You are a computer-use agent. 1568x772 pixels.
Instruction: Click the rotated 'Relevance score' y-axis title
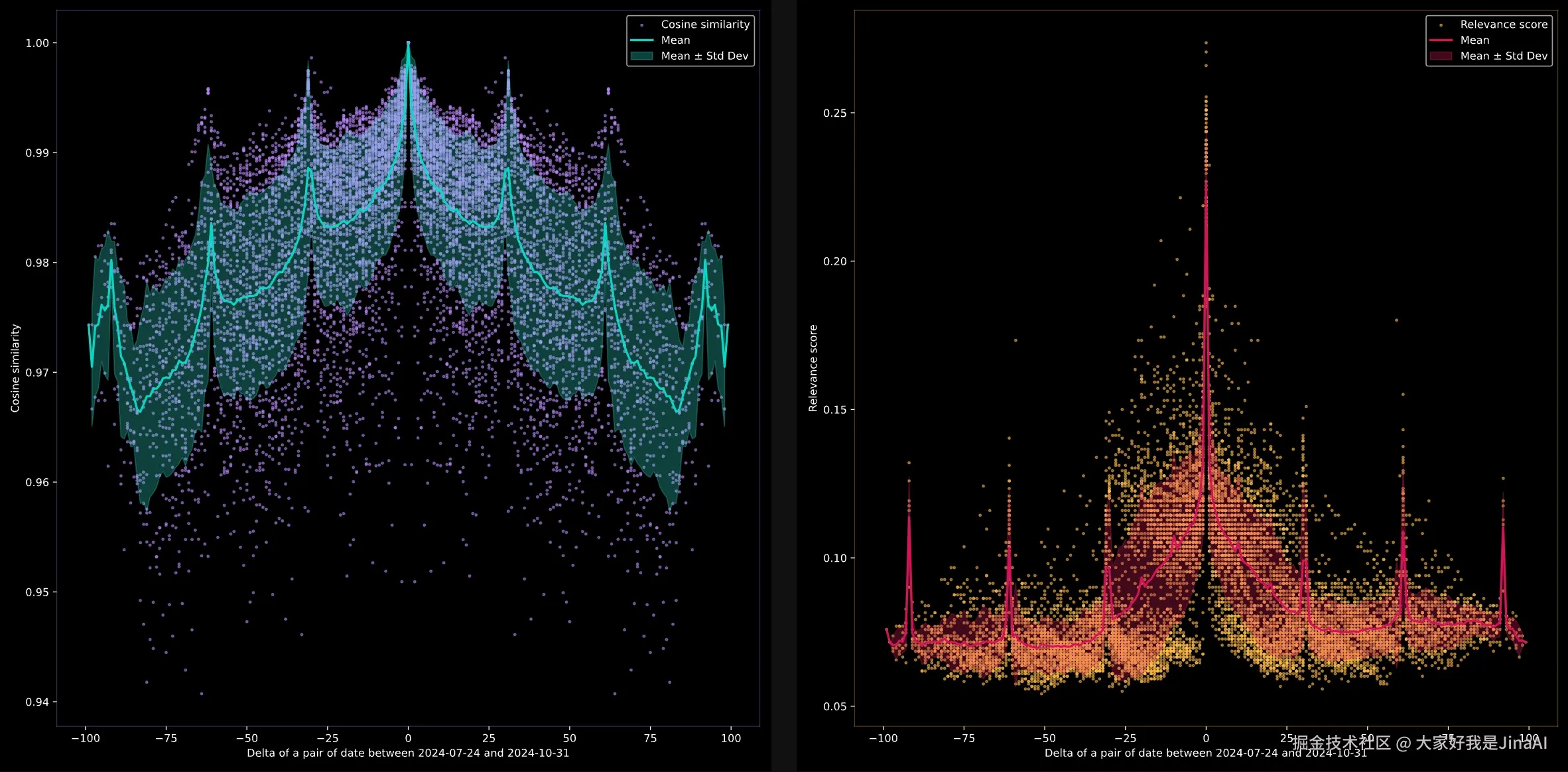coord(813,368)
